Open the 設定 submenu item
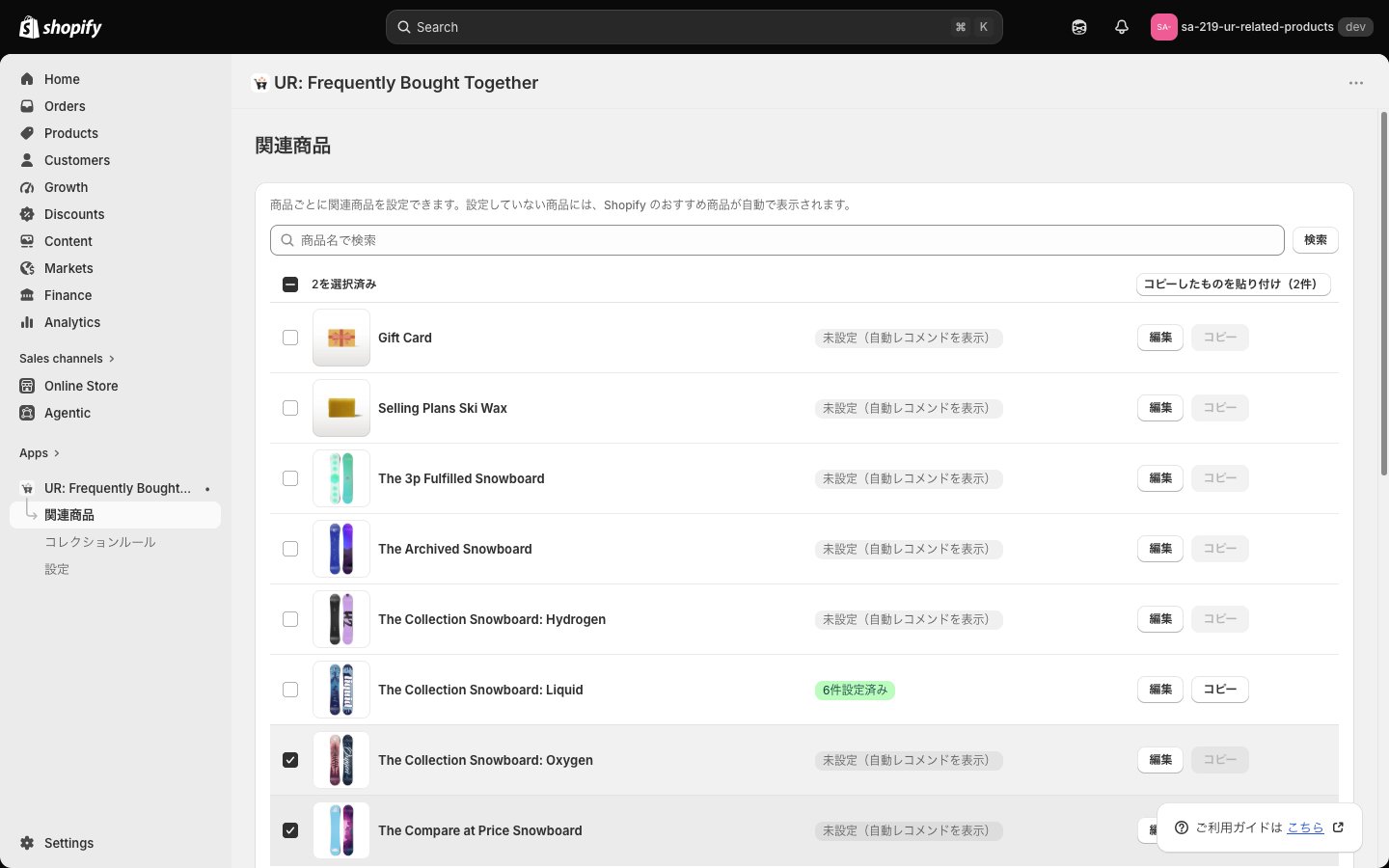 [x=57, y=569]
